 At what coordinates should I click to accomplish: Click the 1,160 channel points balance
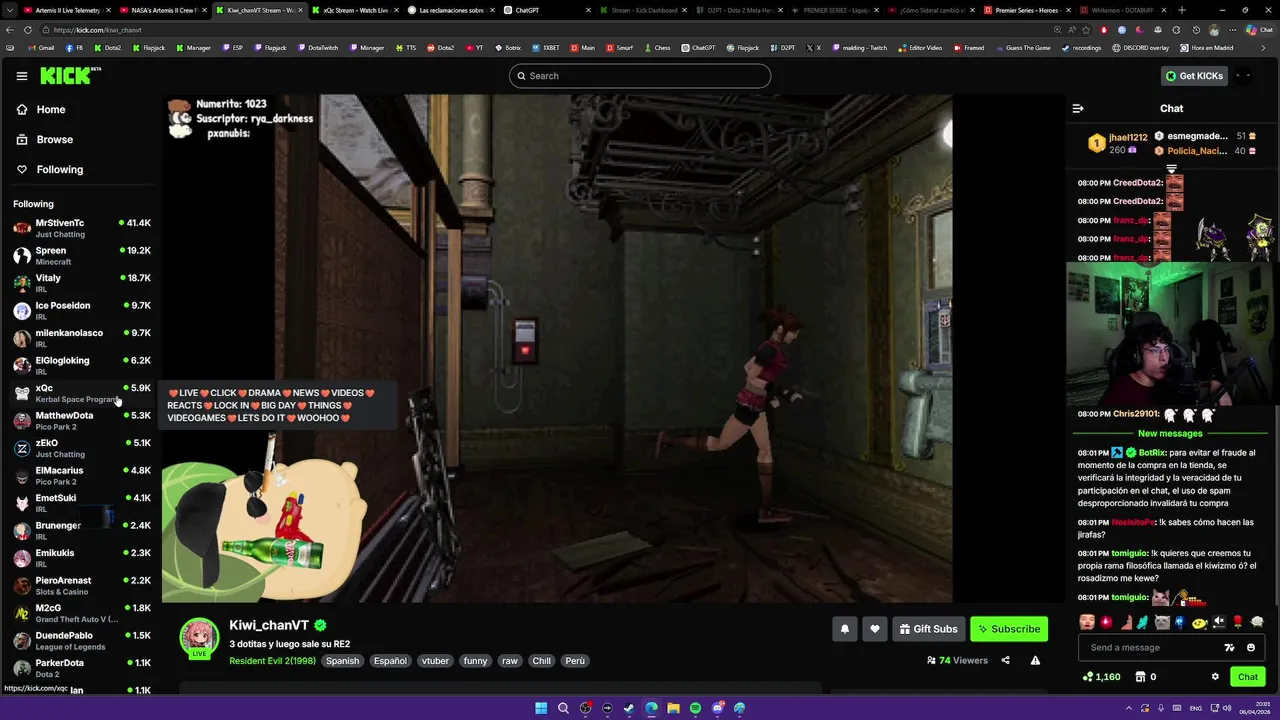pyautogui.click(x=1101, y=677)
